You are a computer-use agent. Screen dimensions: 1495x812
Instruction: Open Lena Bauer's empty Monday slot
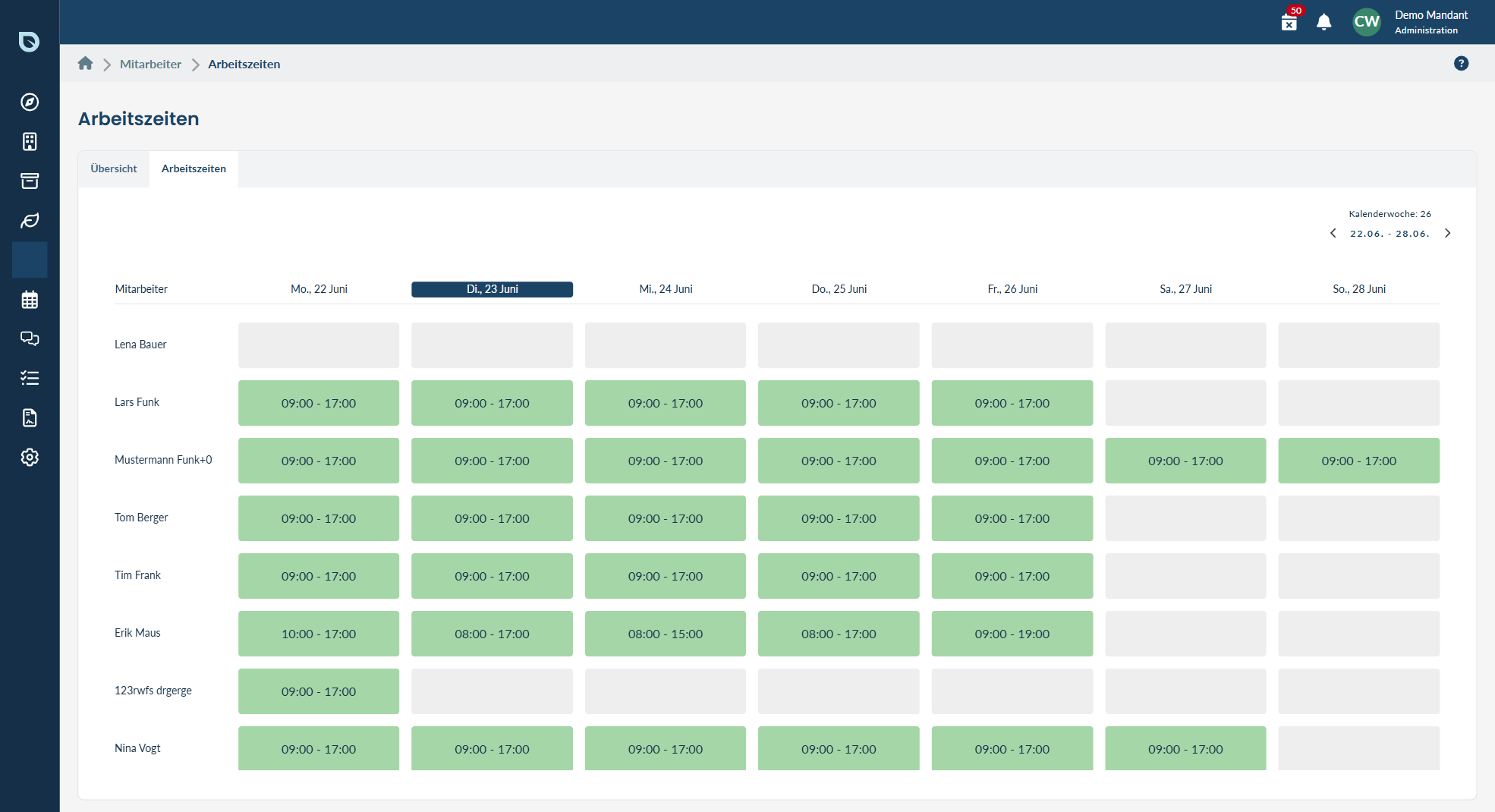click(319, 345)
